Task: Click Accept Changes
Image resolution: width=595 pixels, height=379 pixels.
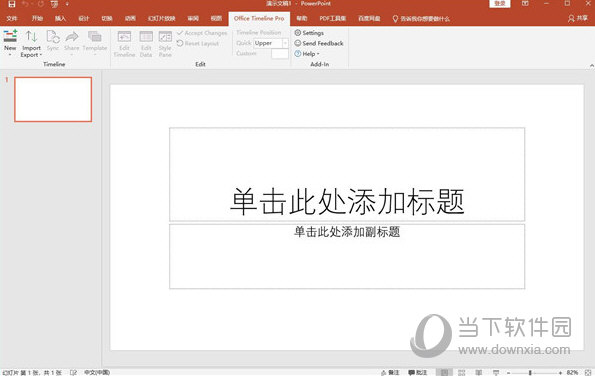Action: (202, 33)
